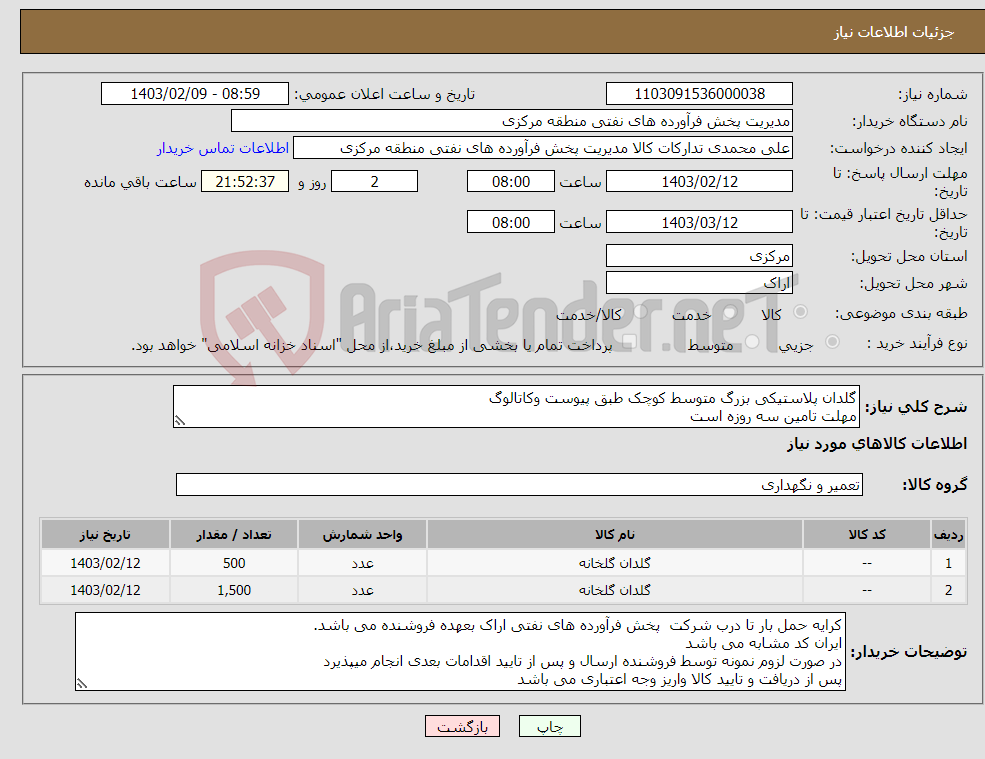Click the remaining time field 21:52:37
985x759 pixels.
pos(245,182)
